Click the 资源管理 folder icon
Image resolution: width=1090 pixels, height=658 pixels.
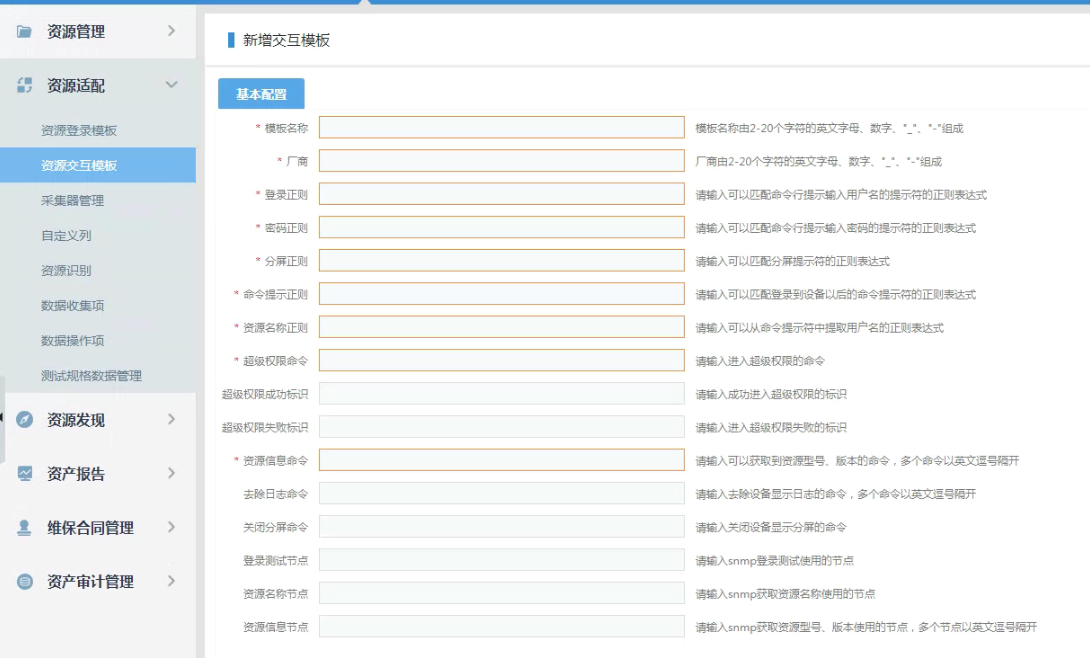(24, 31)
